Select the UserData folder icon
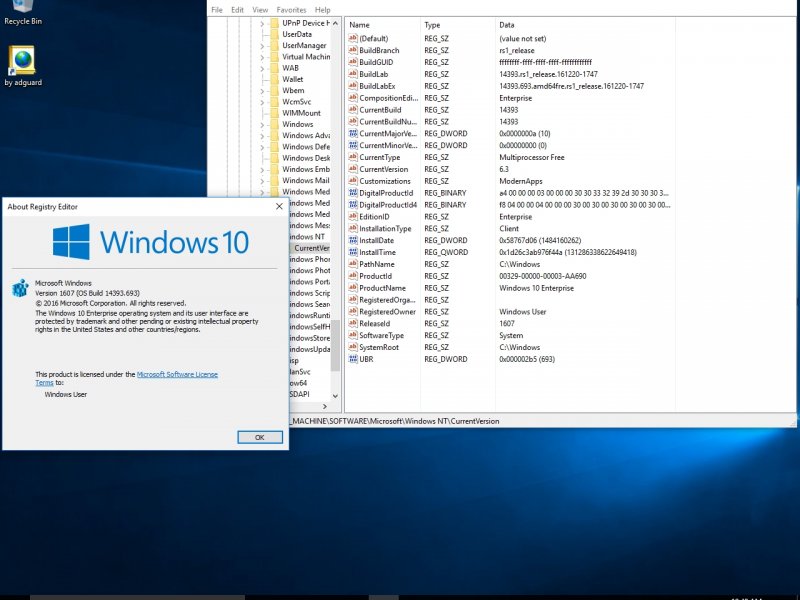This screenshot has height=600, width=800. coord(274,34)
